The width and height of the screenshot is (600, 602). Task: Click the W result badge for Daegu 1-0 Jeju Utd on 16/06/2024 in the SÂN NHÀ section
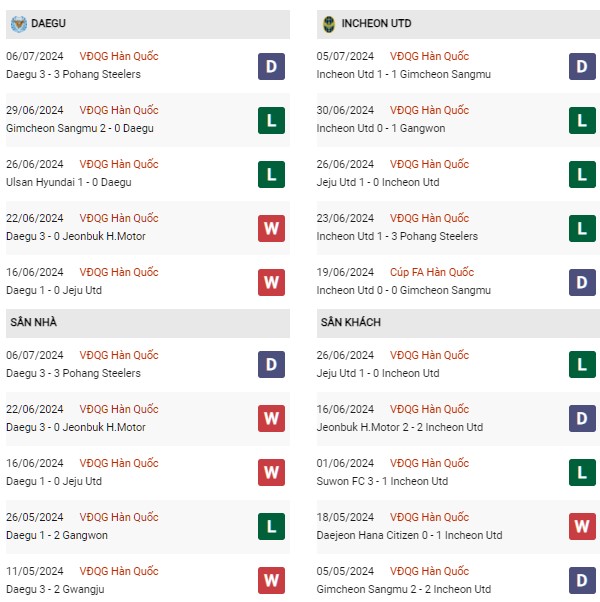click(271, 473)
